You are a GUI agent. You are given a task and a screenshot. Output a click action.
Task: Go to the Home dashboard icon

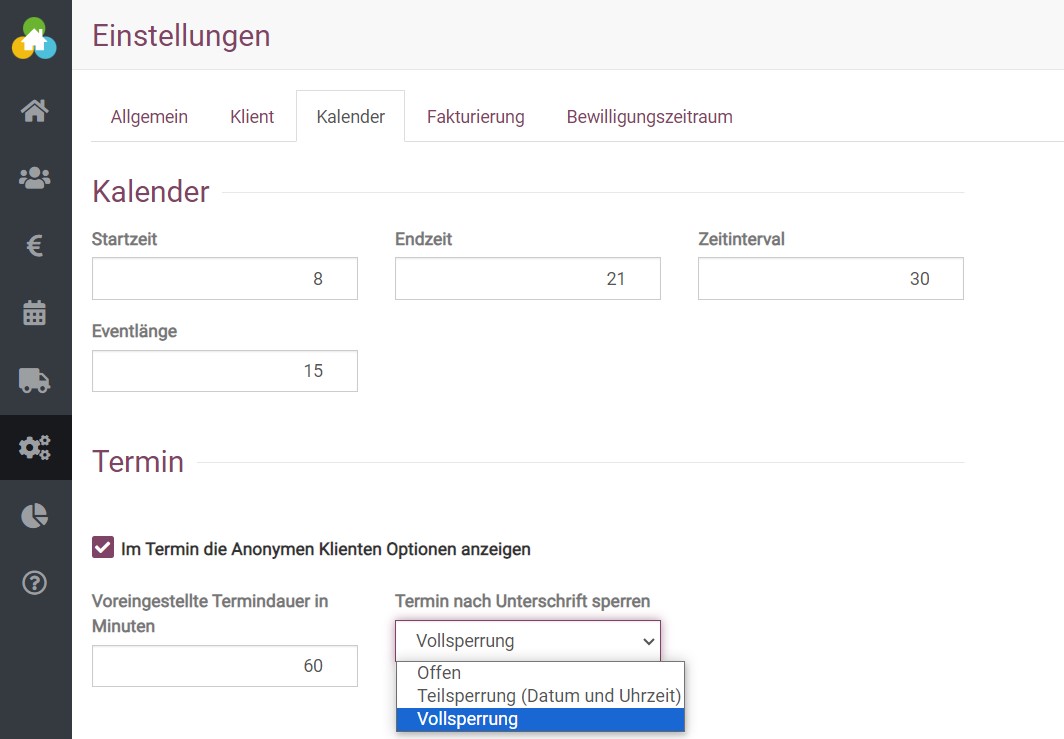[35, 111]
